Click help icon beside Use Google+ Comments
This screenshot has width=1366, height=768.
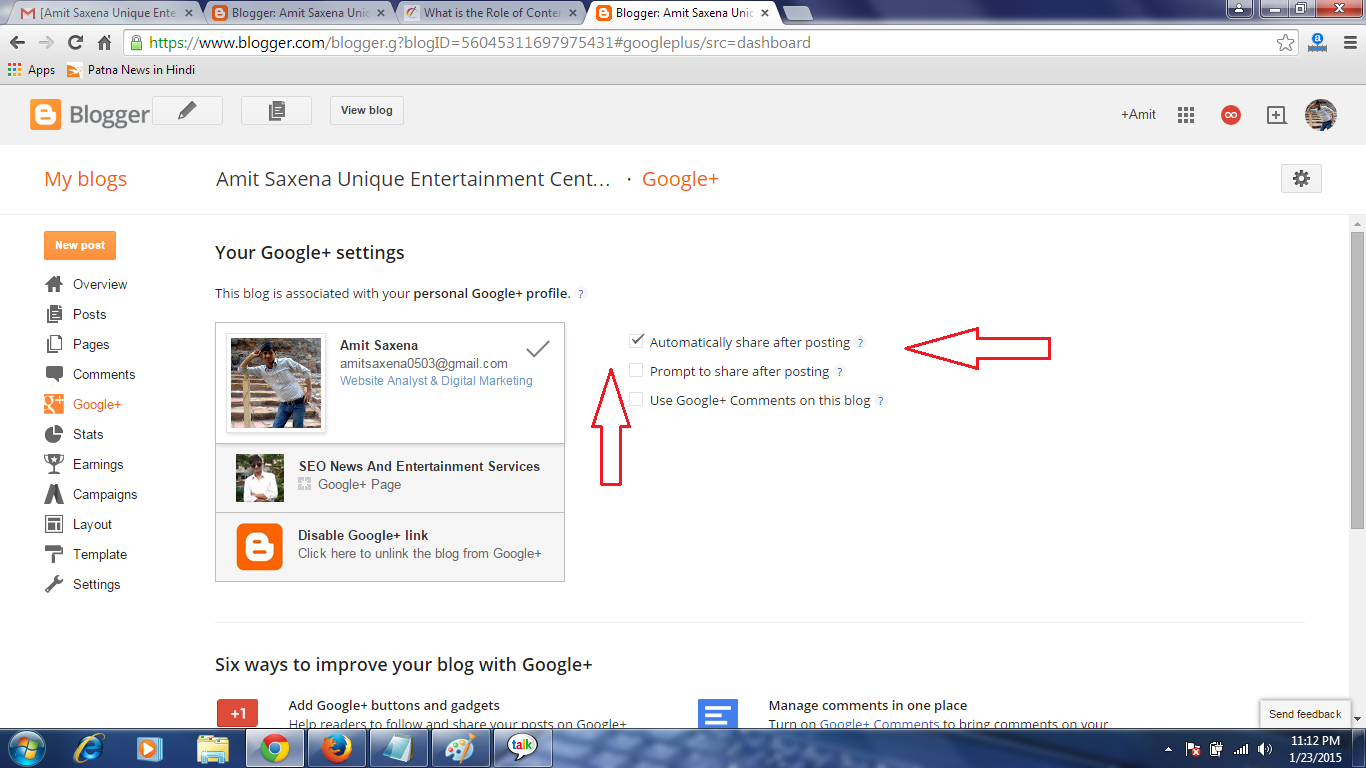coord(881,401)
